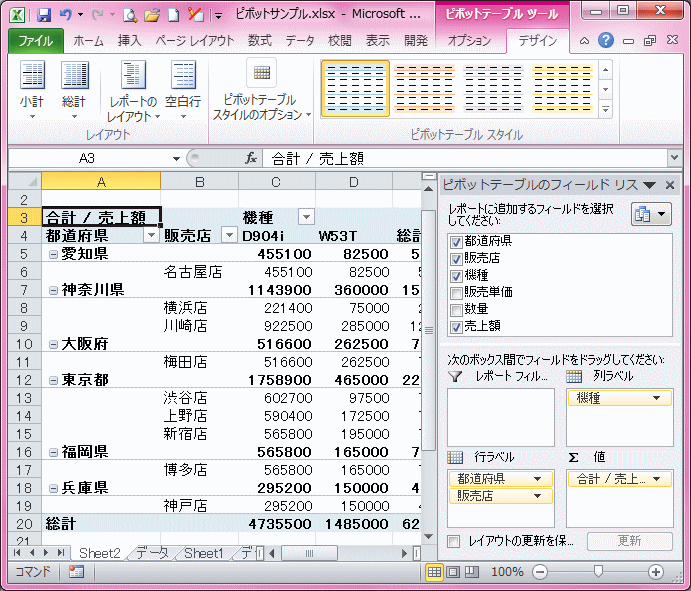The width and height of the screenshot is (691, 591).
Task: Click the Save icon in quick access toolbar
Action: click(x=44, y=15)
